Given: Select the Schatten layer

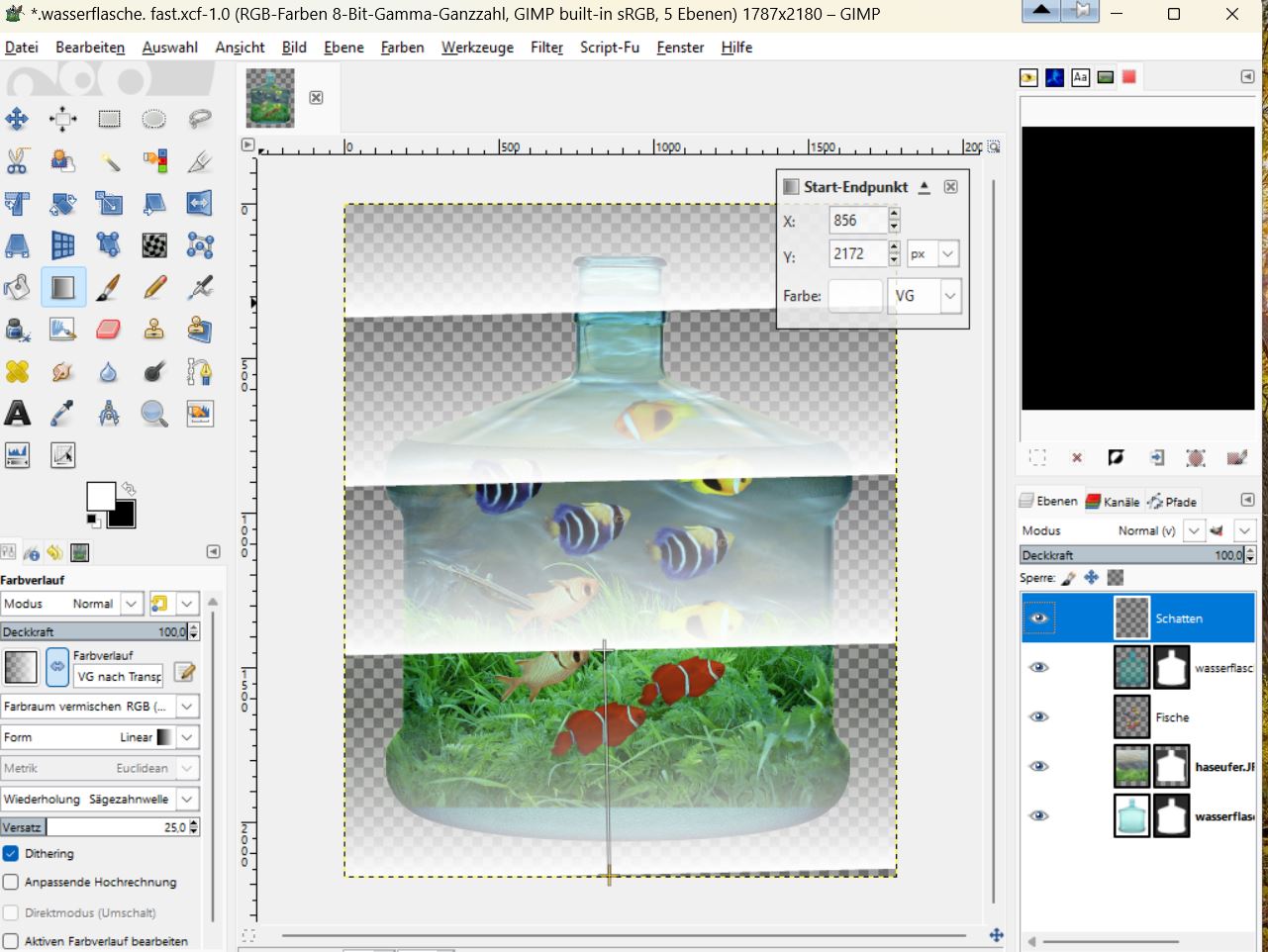Looking at the screenshot, I should 1179,619.
